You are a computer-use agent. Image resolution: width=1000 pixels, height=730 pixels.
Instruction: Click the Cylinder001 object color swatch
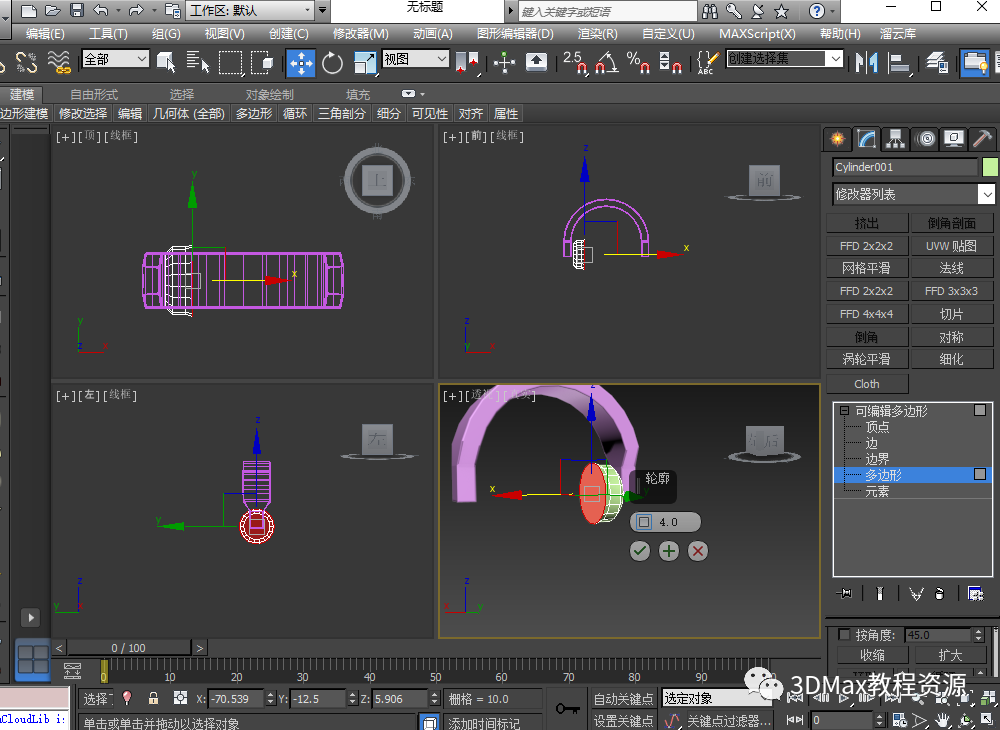[x=990, y=167]
